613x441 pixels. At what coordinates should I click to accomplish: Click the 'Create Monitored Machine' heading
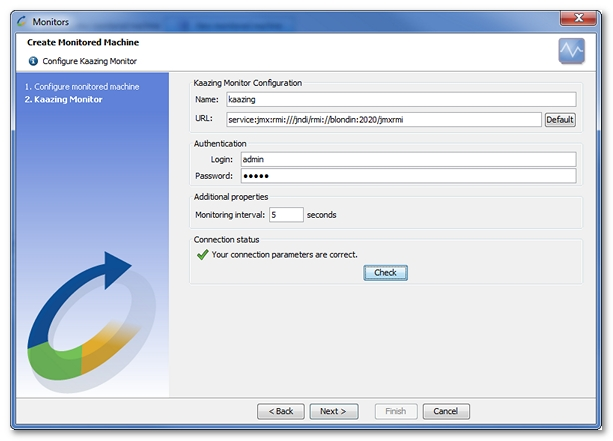point(83,42)
